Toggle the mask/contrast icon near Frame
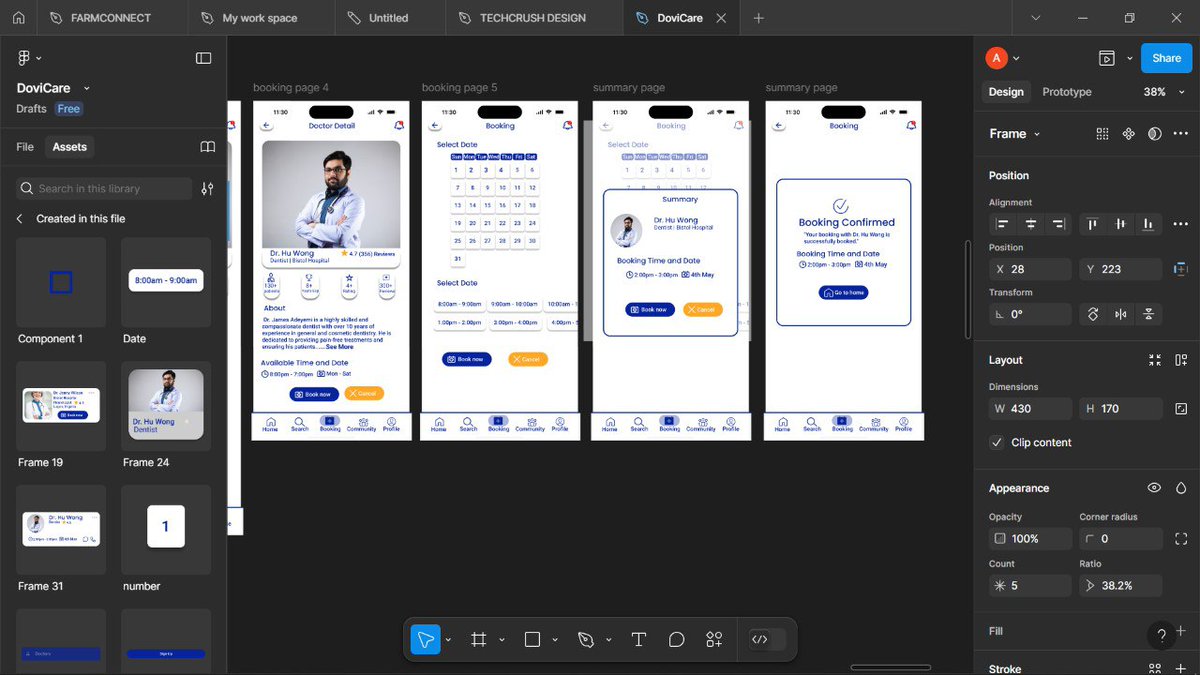 click(1155, 134)
